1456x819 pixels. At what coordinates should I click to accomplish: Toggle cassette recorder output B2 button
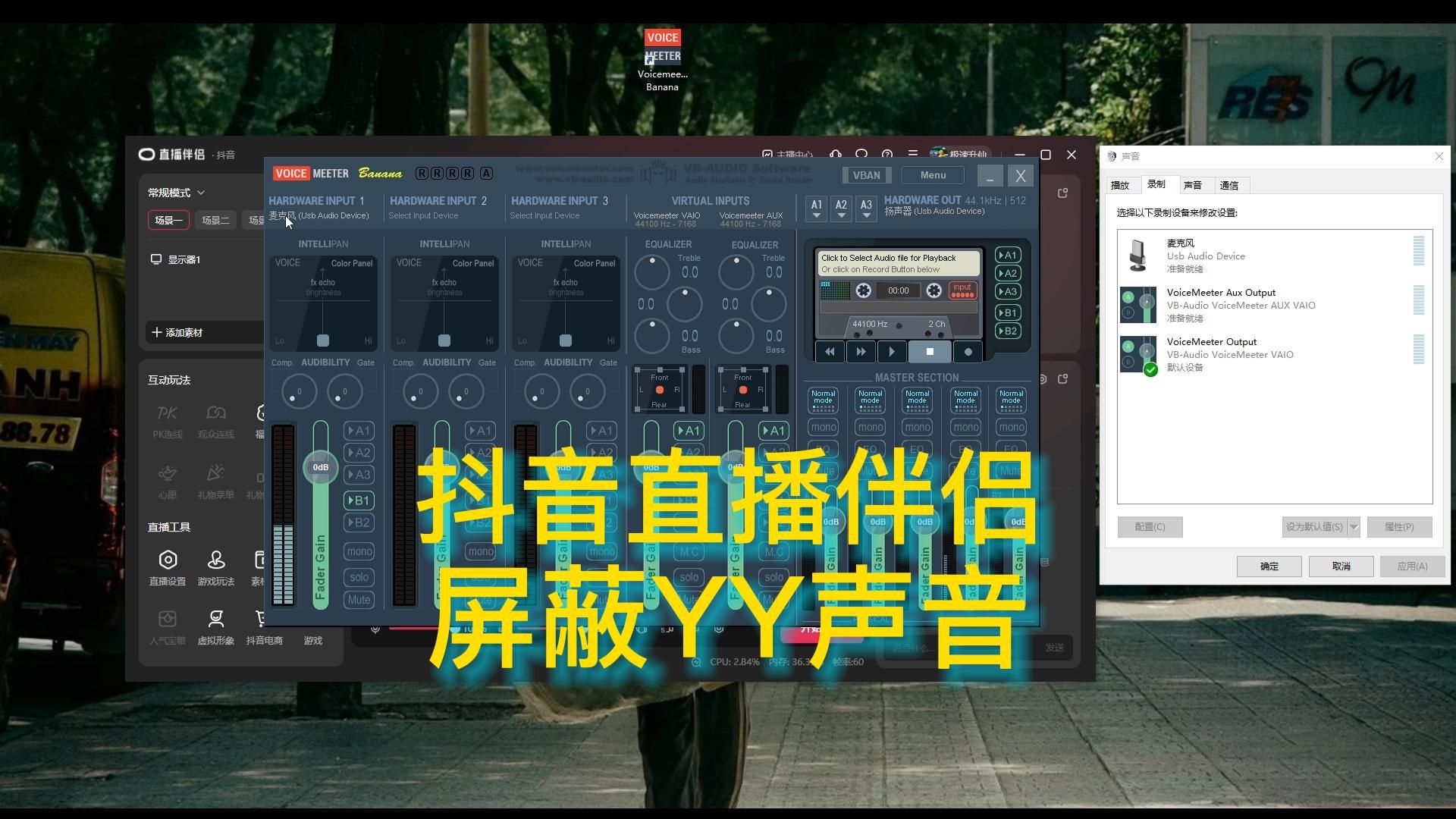pos(1008,331)
